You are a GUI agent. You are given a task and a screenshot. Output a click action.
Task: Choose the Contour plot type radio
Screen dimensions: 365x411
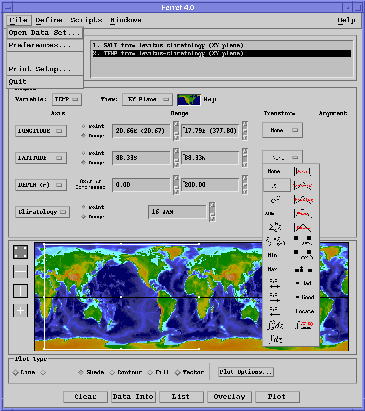[112, 372]
